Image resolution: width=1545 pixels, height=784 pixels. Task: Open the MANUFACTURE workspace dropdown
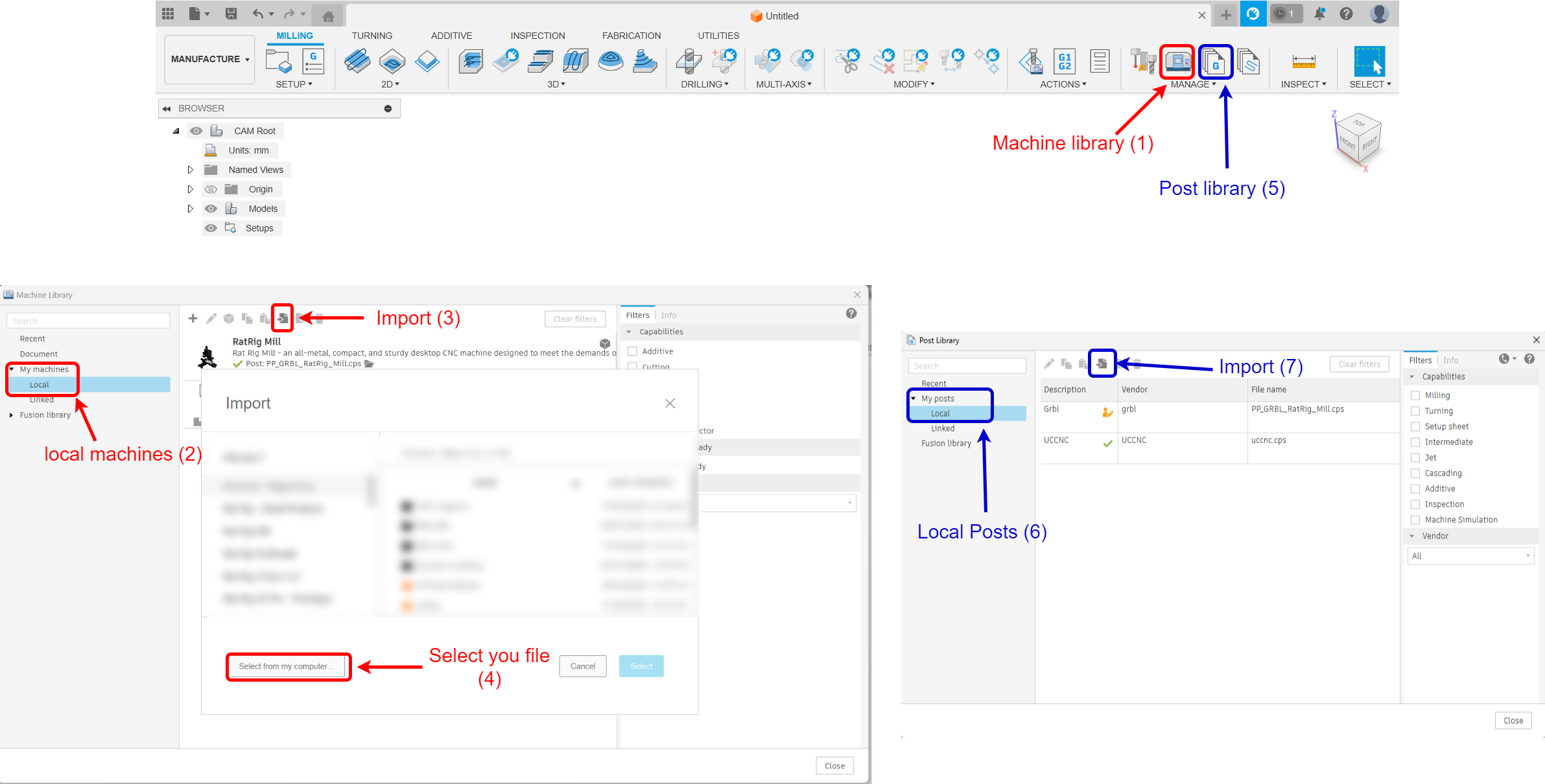(x=209, y=59)
